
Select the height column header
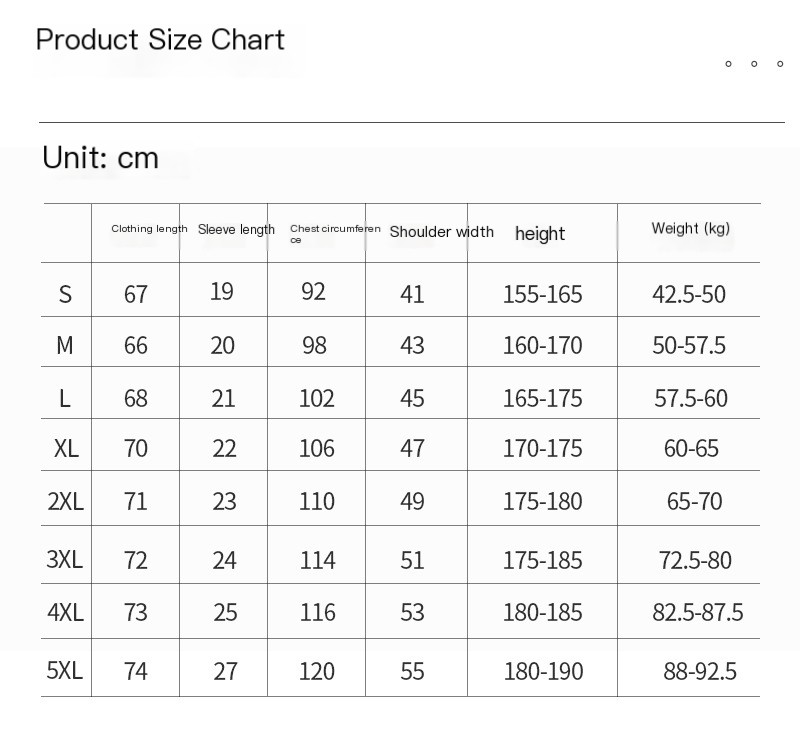[x=540, y=233]
